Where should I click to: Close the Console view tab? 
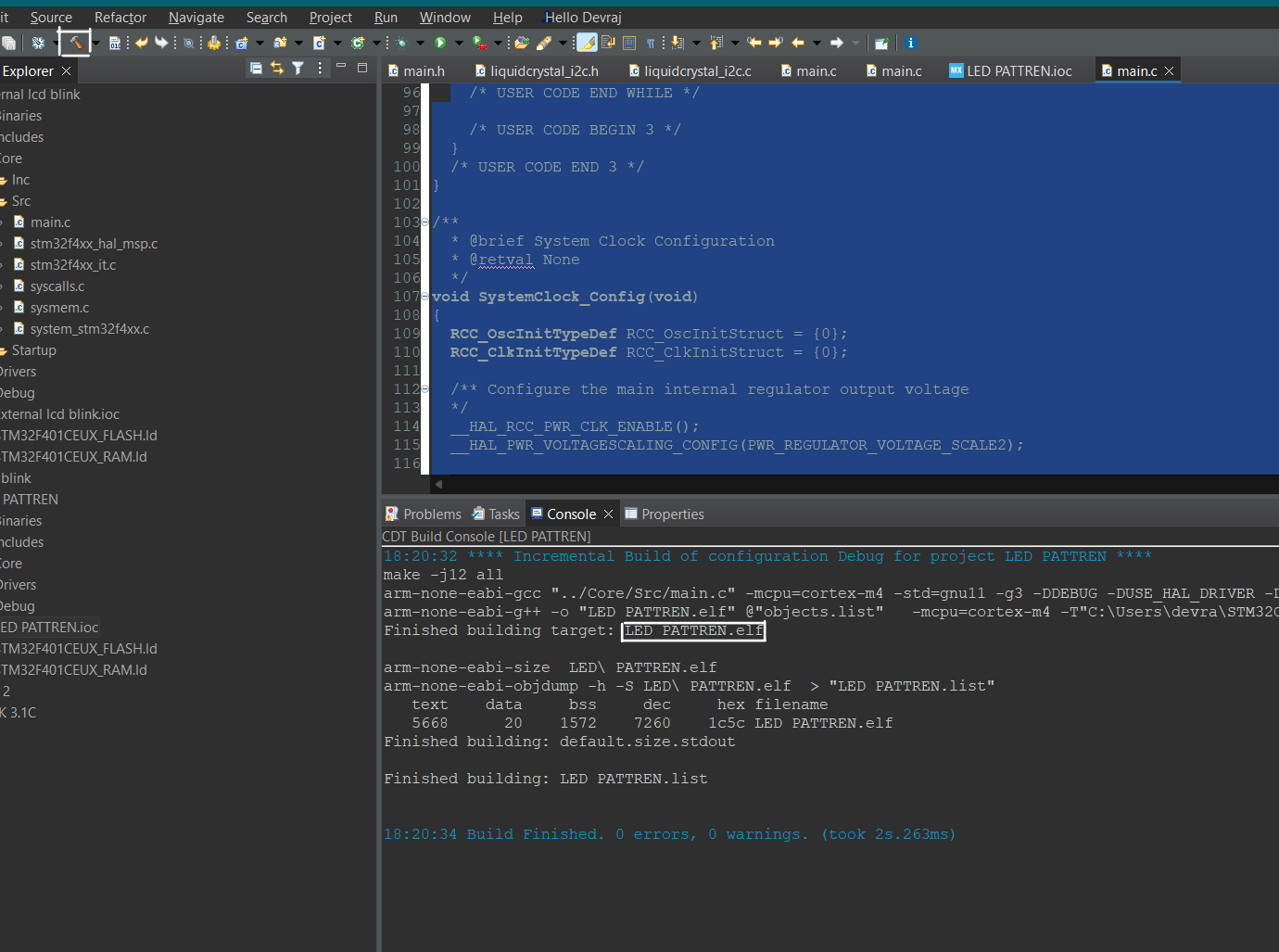pyautogui.click(x=608, y=514)
